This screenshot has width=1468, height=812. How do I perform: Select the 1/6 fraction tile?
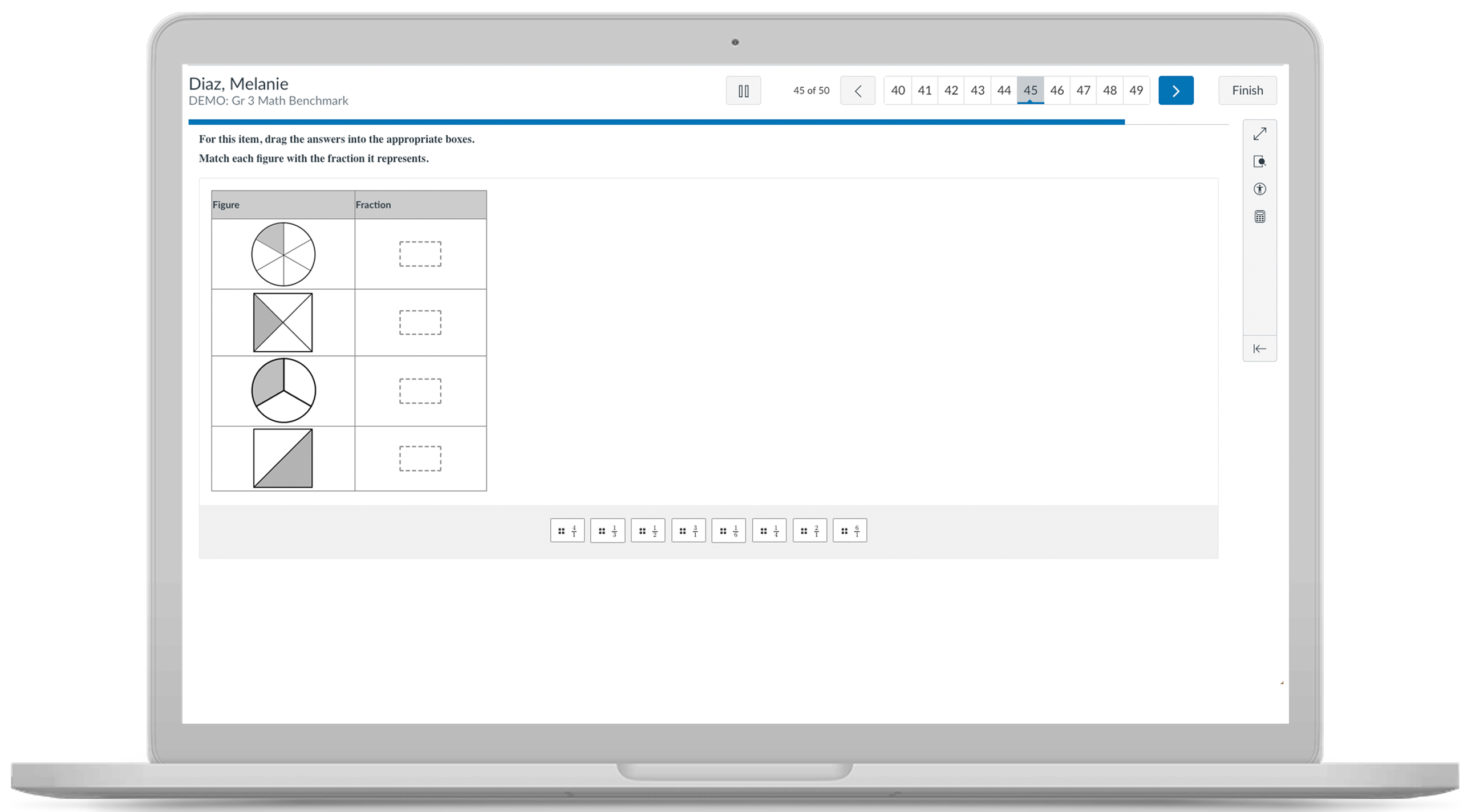pyautogui.click(x=728, y=530)
